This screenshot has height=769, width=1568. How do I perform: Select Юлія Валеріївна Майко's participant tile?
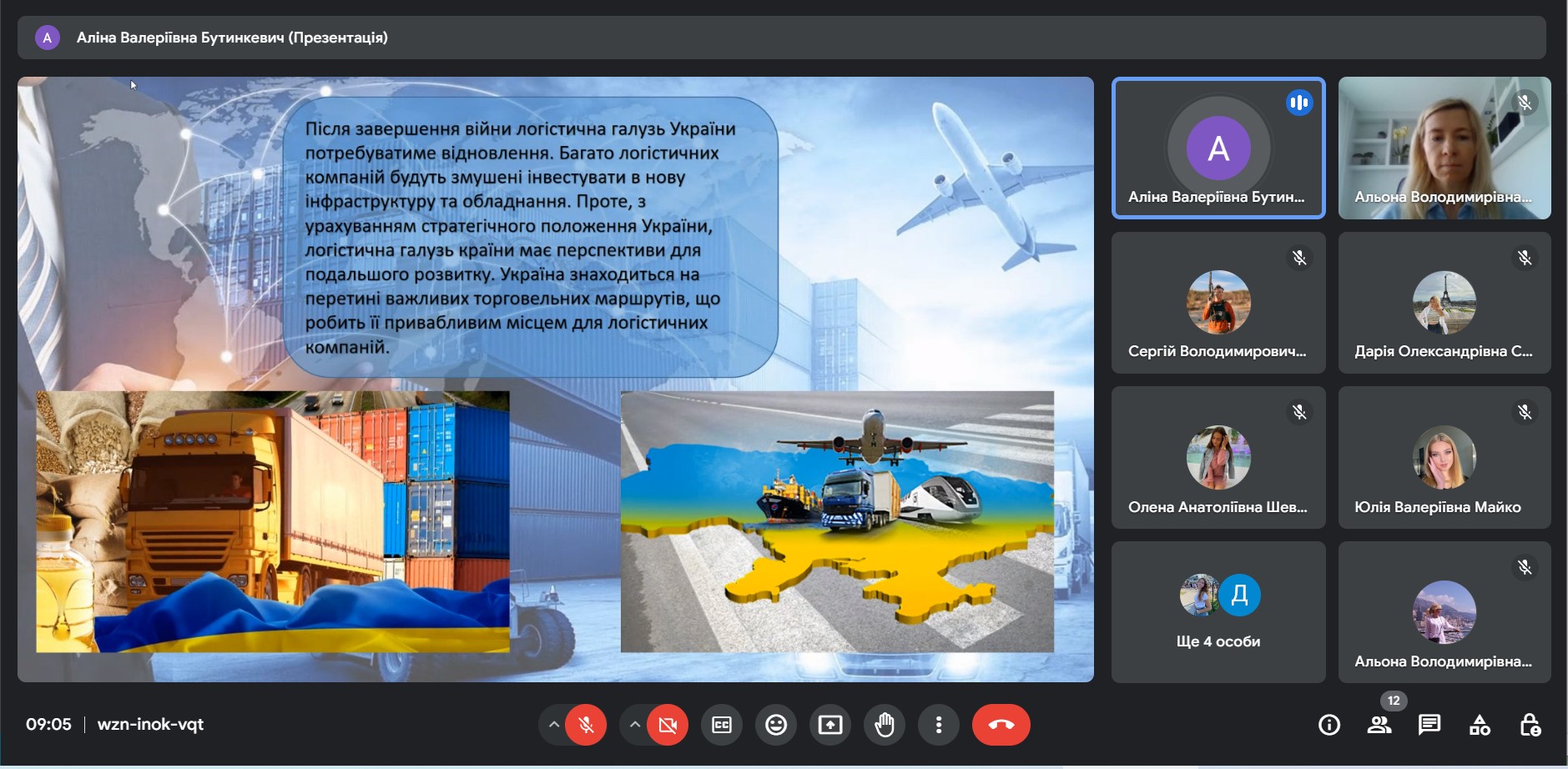point(1444,457)
